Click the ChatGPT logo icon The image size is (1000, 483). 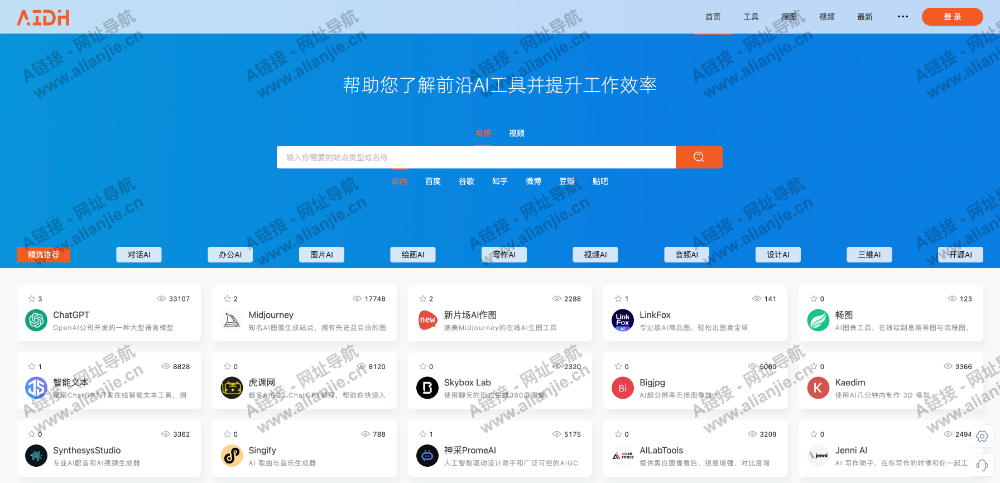click(36, 320)
